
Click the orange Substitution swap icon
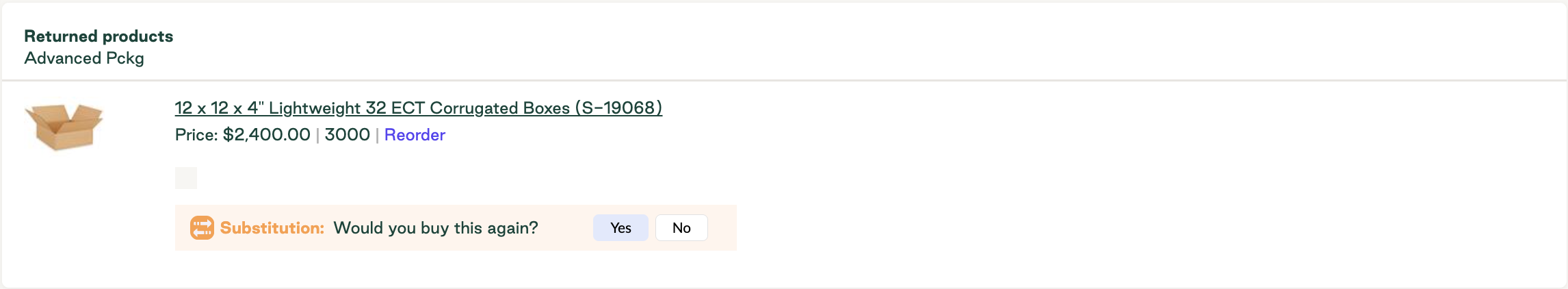point(202,228)
